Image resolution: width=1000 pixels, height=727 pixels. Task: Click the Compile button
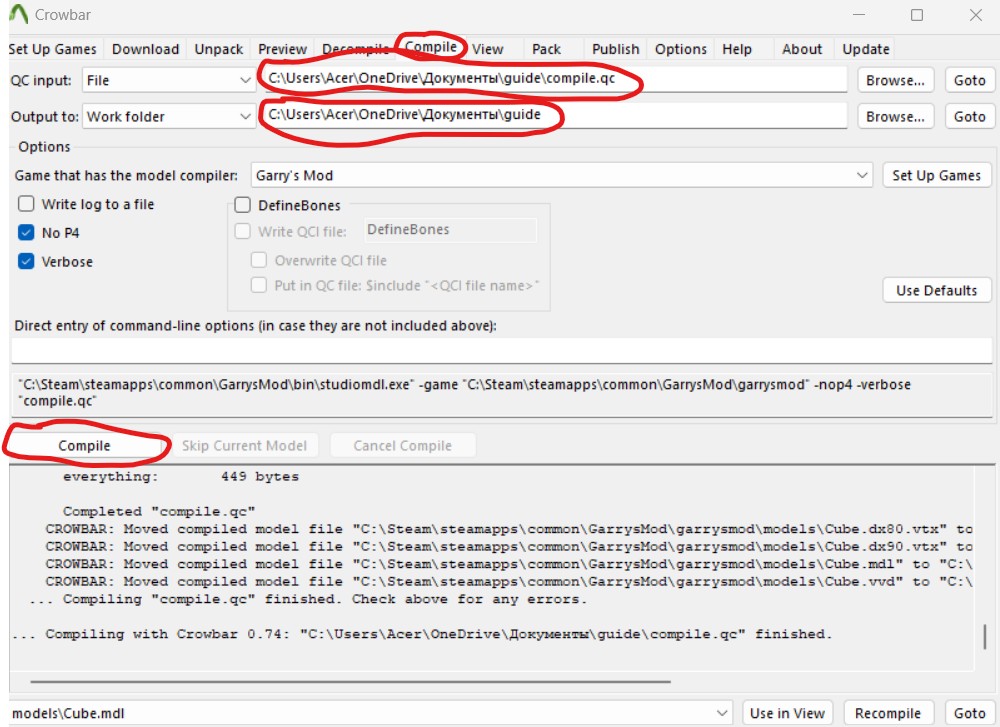click(x=84, y=446)
